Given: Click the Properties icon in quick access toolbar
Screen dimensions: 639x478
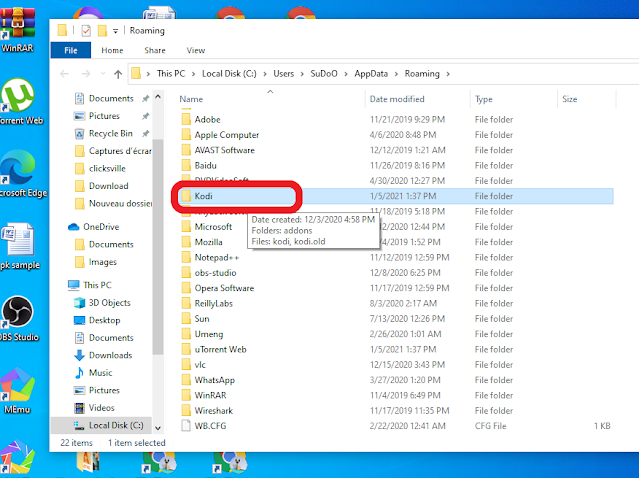Looking at the screenshot, I should (x=86, y=31).
